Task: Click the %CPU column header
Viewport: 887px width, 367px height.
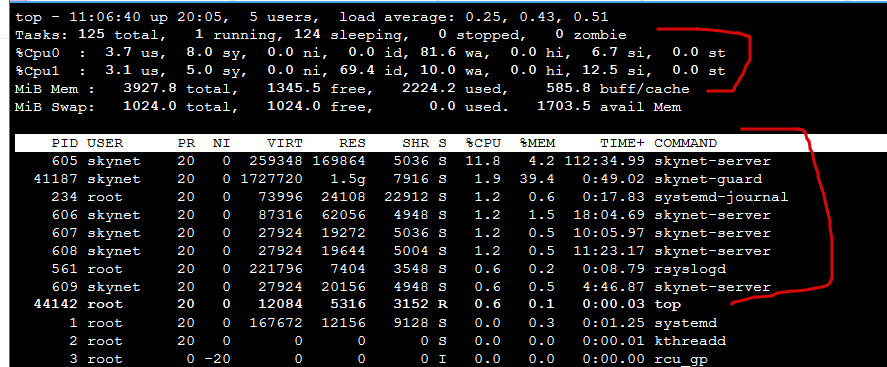Action: [483, 143]
